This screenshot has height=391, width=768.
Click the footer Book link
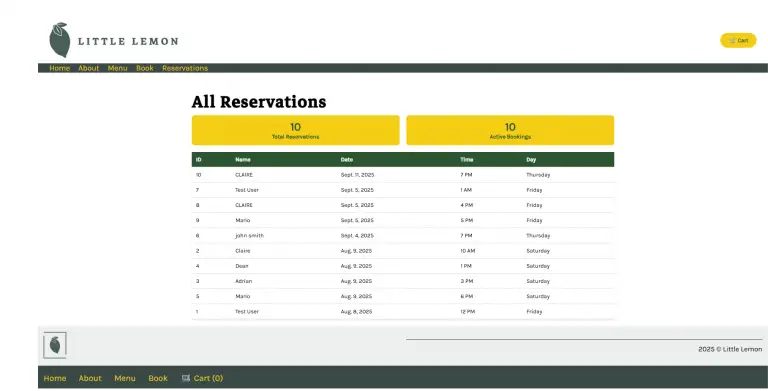[158, 378]
